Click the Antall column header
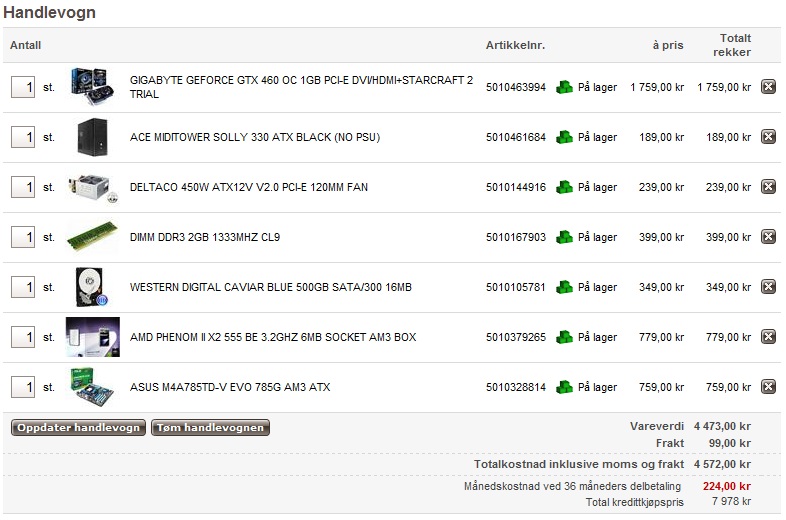The height and width of the screenshot is (520, 786). pos(26,45)
